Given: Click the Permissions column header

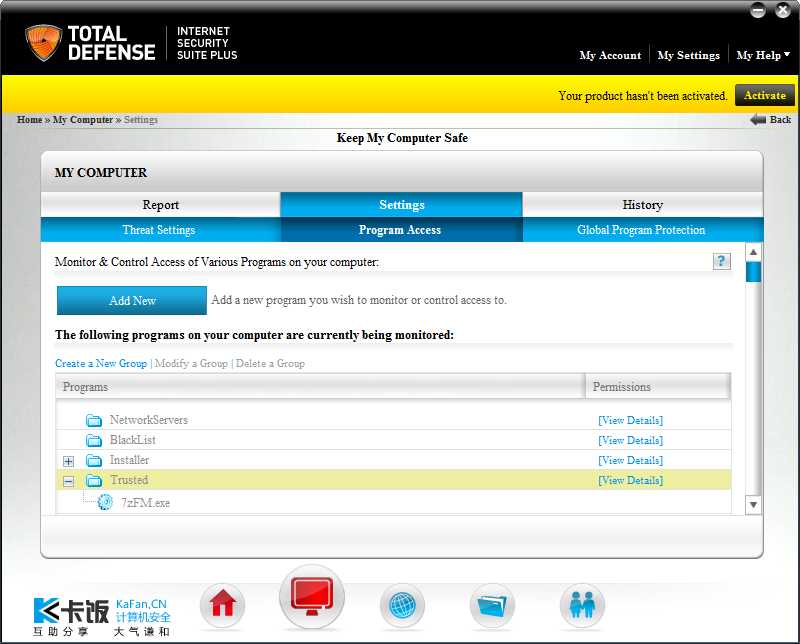Looking at the screenshot, I should [x=658, y=386].
